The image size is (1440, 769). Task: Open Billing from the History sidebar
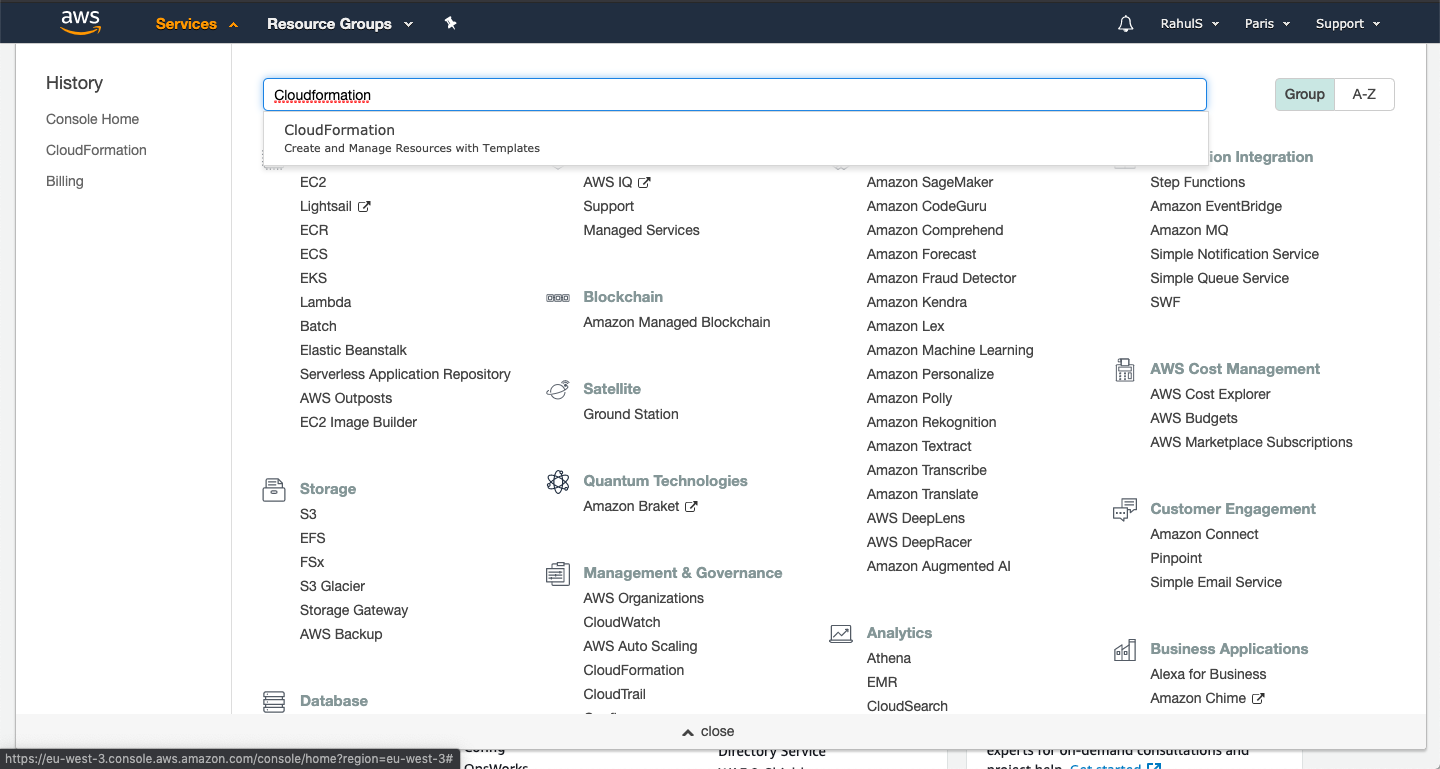coord(64,181)
